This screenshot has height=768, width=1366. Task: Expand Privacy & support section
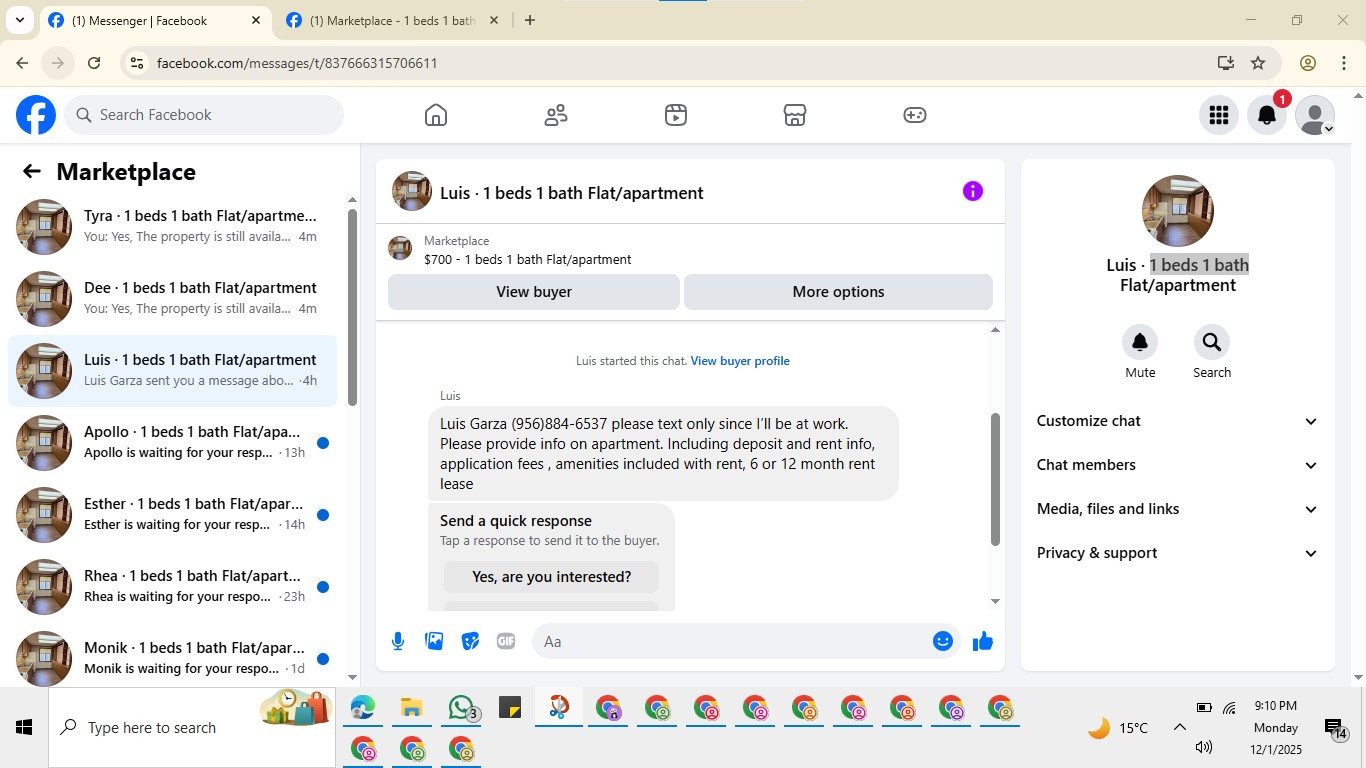(1178, 553)
